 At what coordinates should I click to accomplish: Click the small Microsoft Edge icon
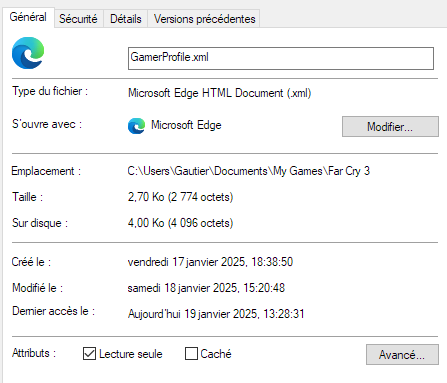tap(136, 126)
